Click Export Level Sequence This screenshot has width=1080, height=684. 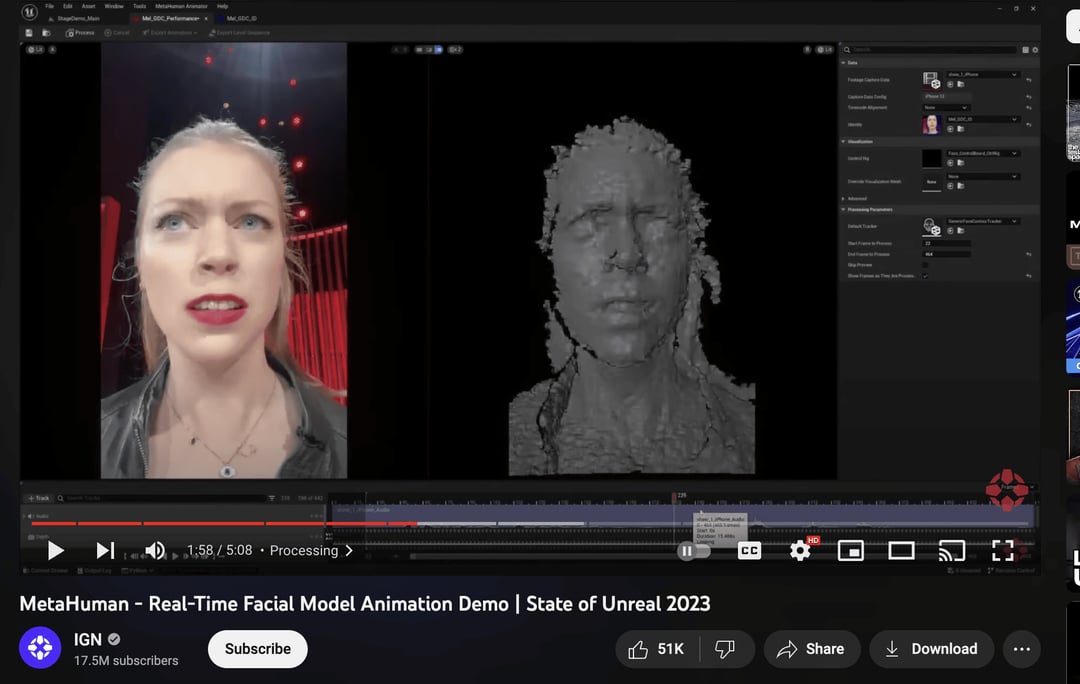239,32
